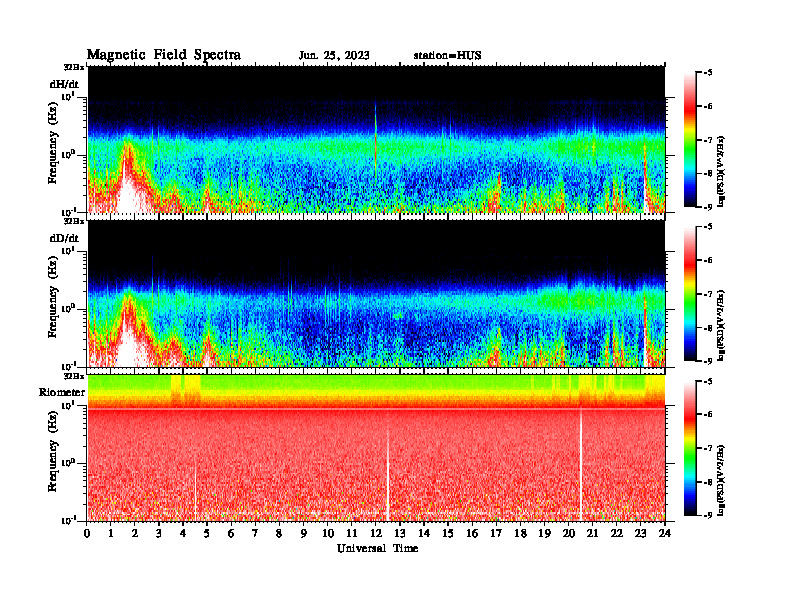This screenshot has width=792, height=612.
Task: Click the "Riometer" panel label
Action: [62, 392]
